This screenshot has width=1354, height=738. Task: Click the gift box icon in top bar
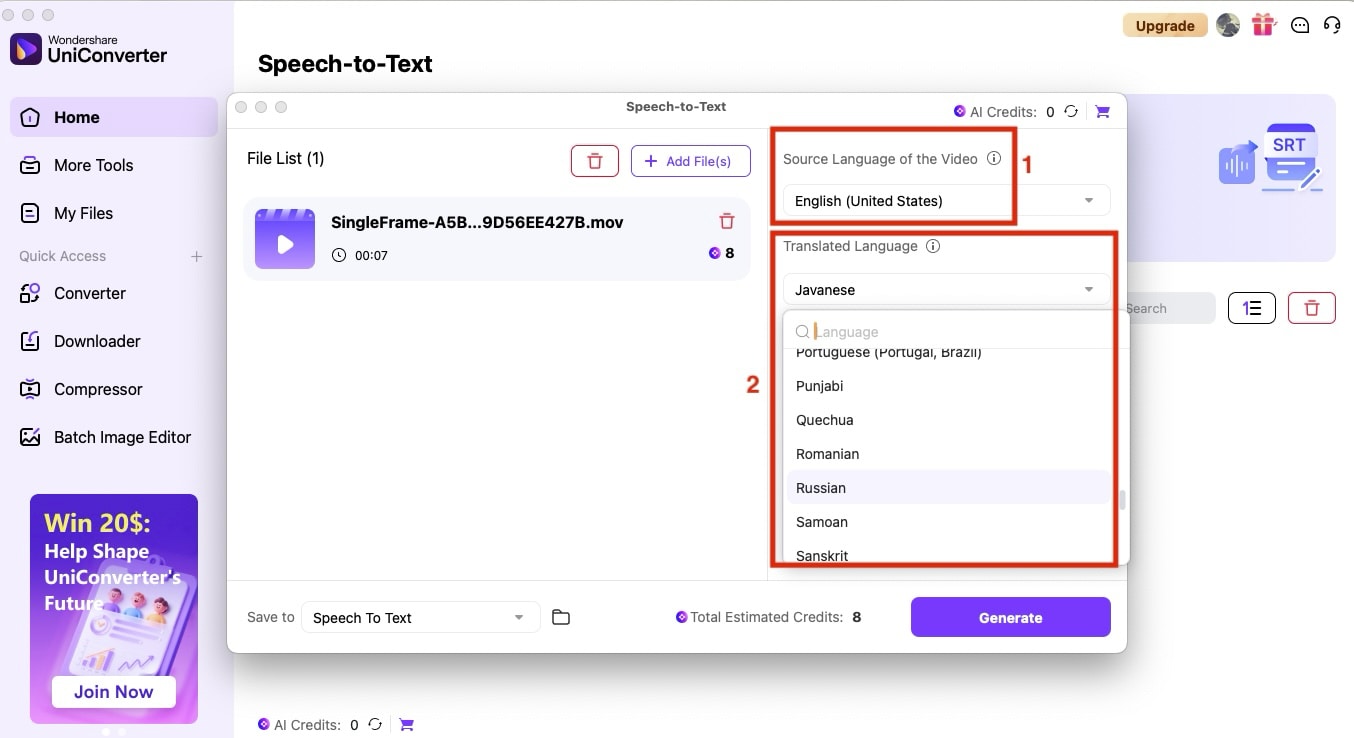coord(1264,26)
